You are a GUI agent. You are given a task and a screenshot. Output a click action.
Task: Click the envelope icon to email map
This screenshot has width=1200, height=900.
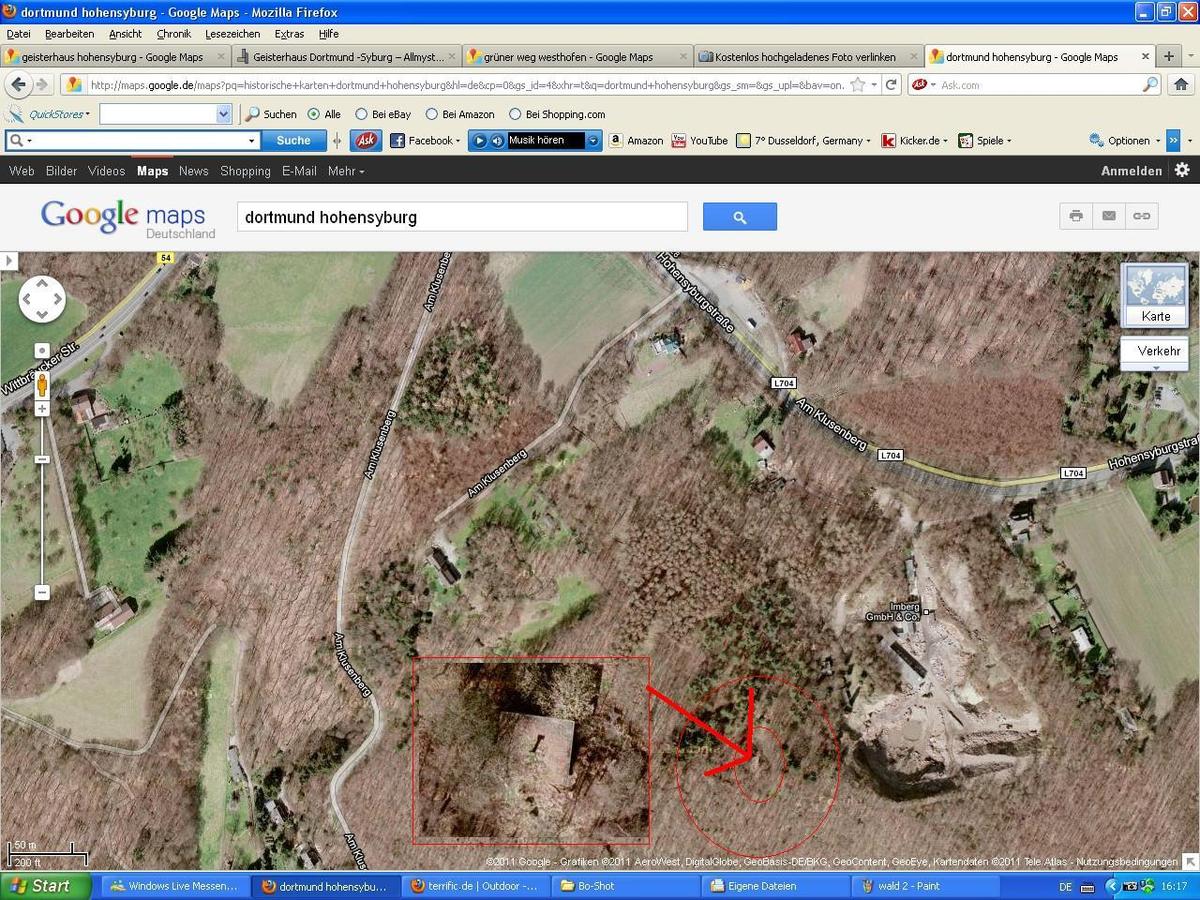1109,215
